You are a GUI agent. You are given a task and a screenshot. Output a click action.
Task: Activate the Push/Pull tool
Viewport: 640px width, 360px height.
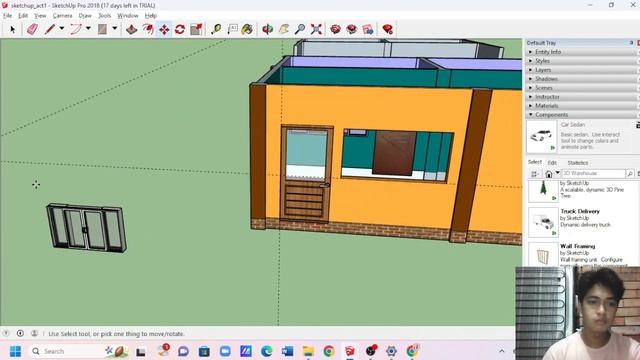(x=131, y=29)
